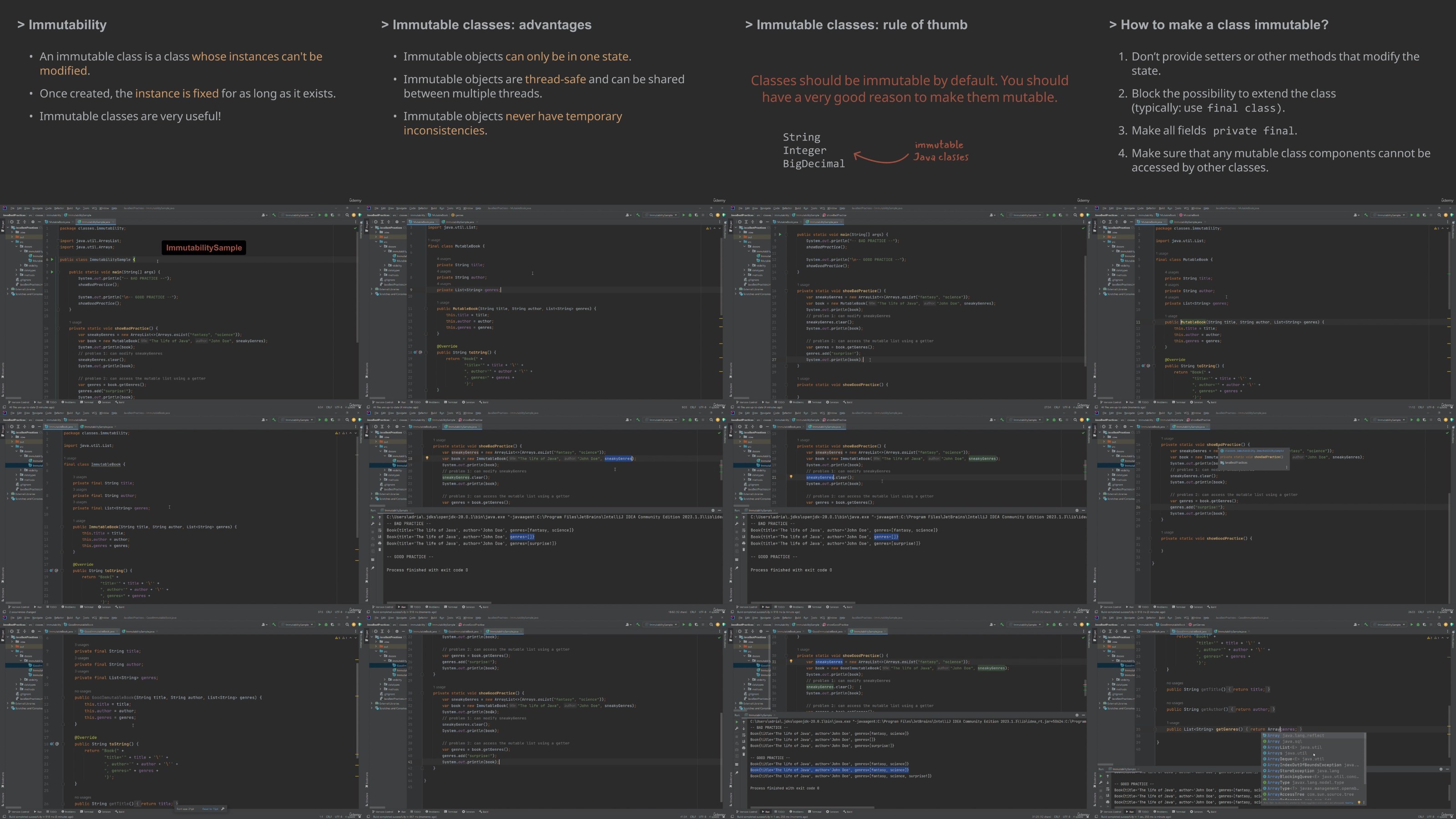The image size is (1456, 819).
Task: Open Problems tool window, red ImmutabilitySample label frame
Action: point(68,402)
